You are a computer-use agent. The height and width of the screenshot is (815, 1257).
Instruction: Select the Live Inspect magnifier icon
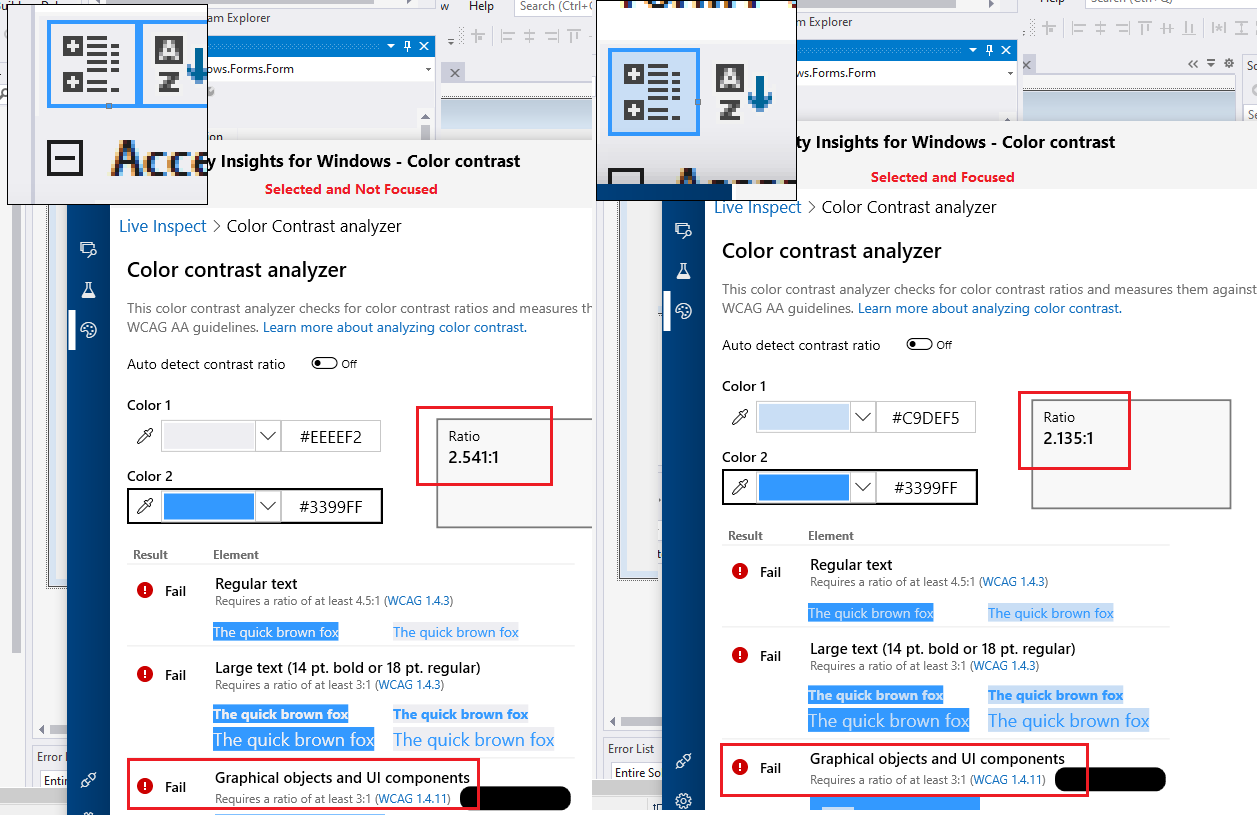(x=88, y=249)
